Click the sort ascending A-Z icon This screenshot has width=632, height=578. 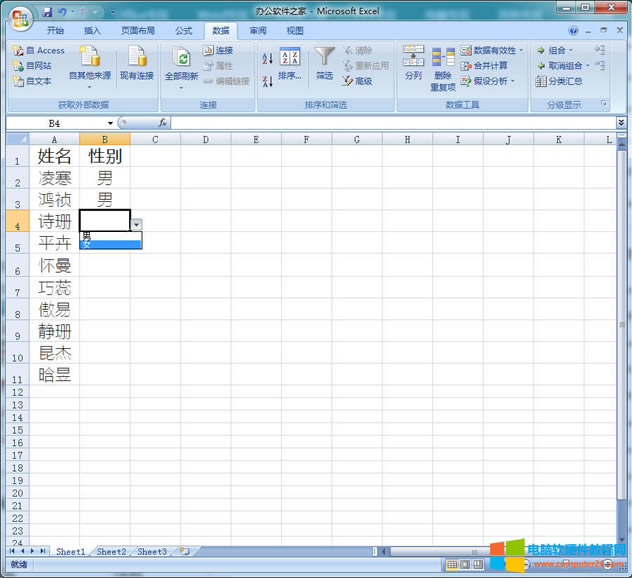click(267, 56)
